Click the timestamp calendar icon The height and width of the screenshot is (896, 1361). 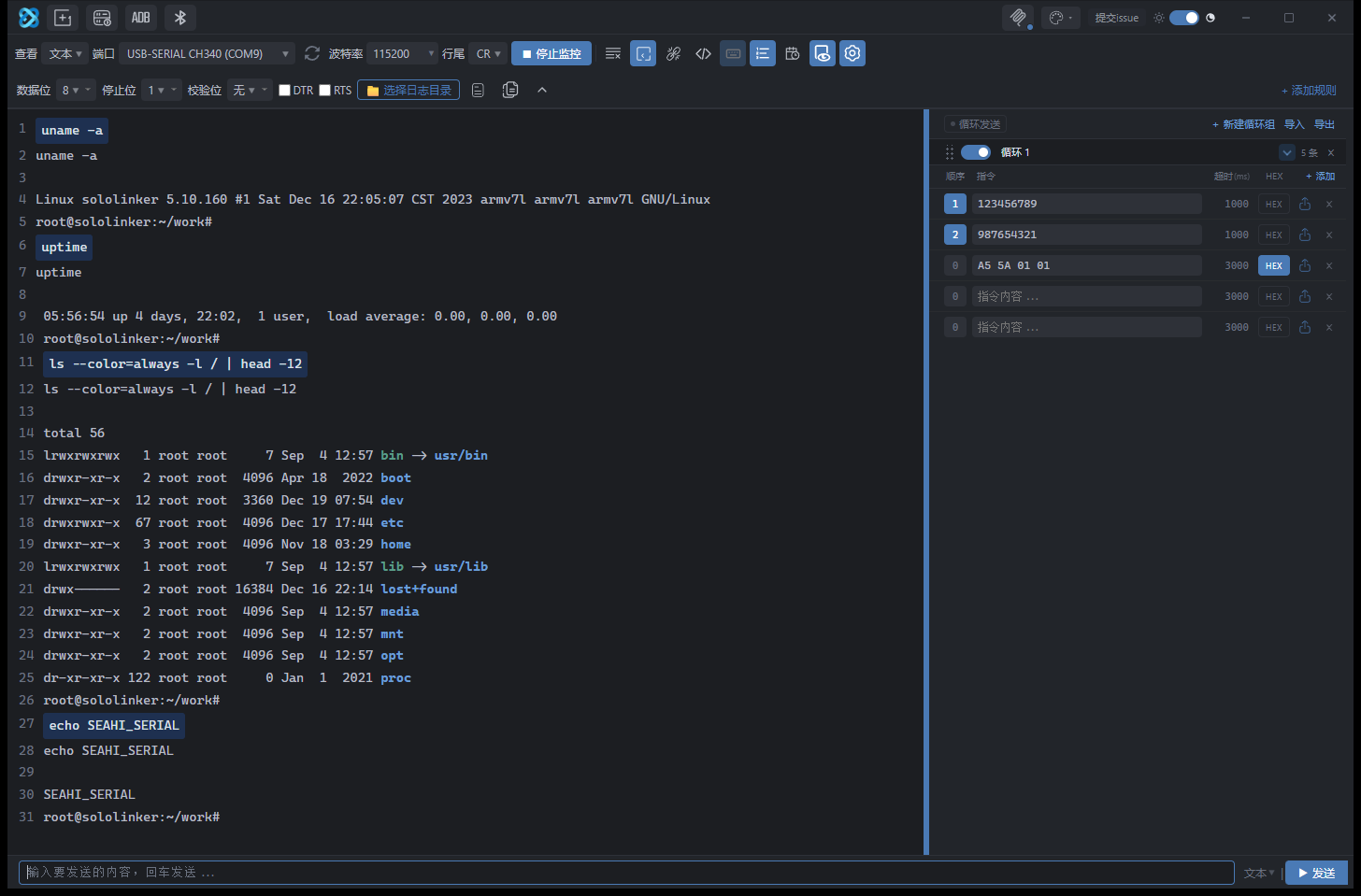[793, 53]
